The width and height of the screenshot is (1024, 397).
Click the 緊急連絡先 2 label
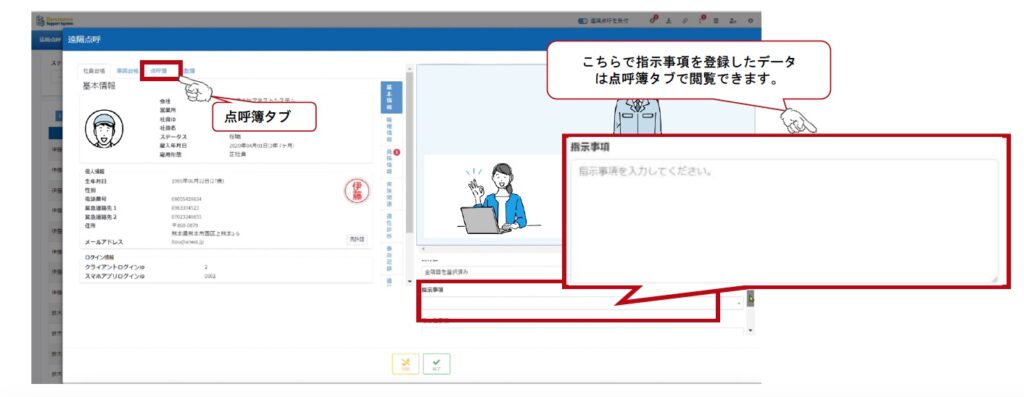click(101, 216)
